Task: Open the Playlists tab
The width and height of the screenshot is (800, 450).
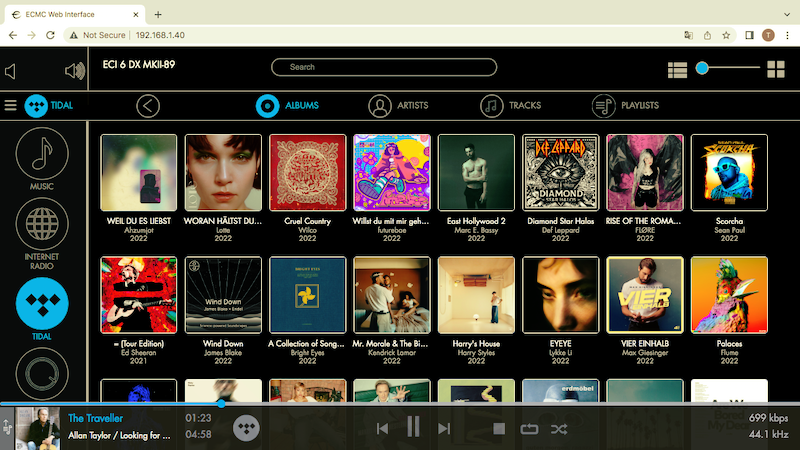Action: [x=626, y=106]
